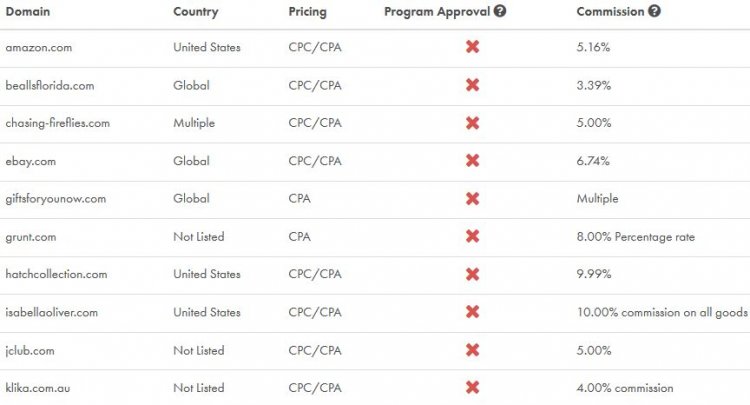Click the red X for isabellaoliver.com
The image size is (750, 405).
[472, 312]
